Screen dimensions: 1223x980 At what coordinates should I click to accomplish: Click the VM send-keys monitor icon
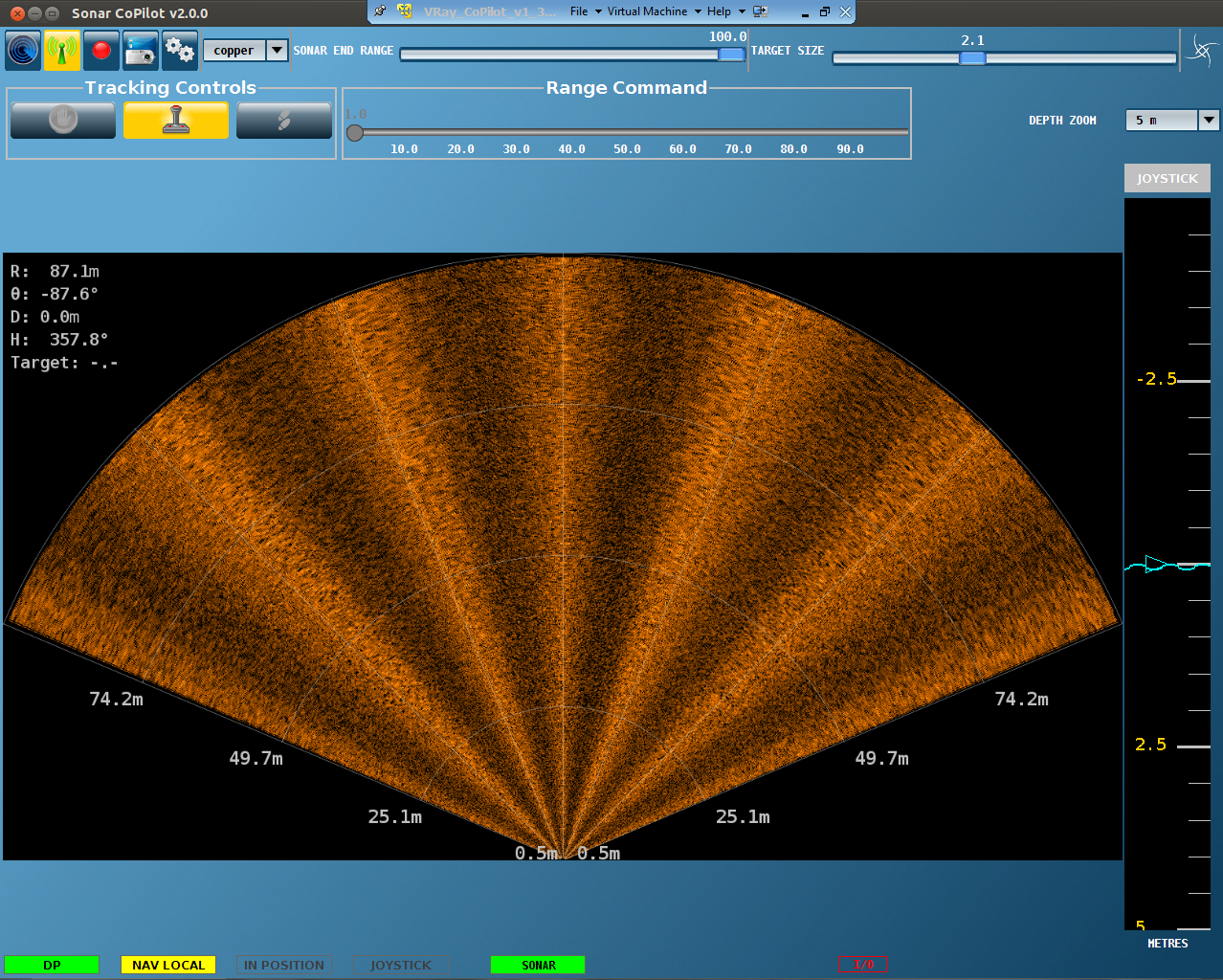761,11
